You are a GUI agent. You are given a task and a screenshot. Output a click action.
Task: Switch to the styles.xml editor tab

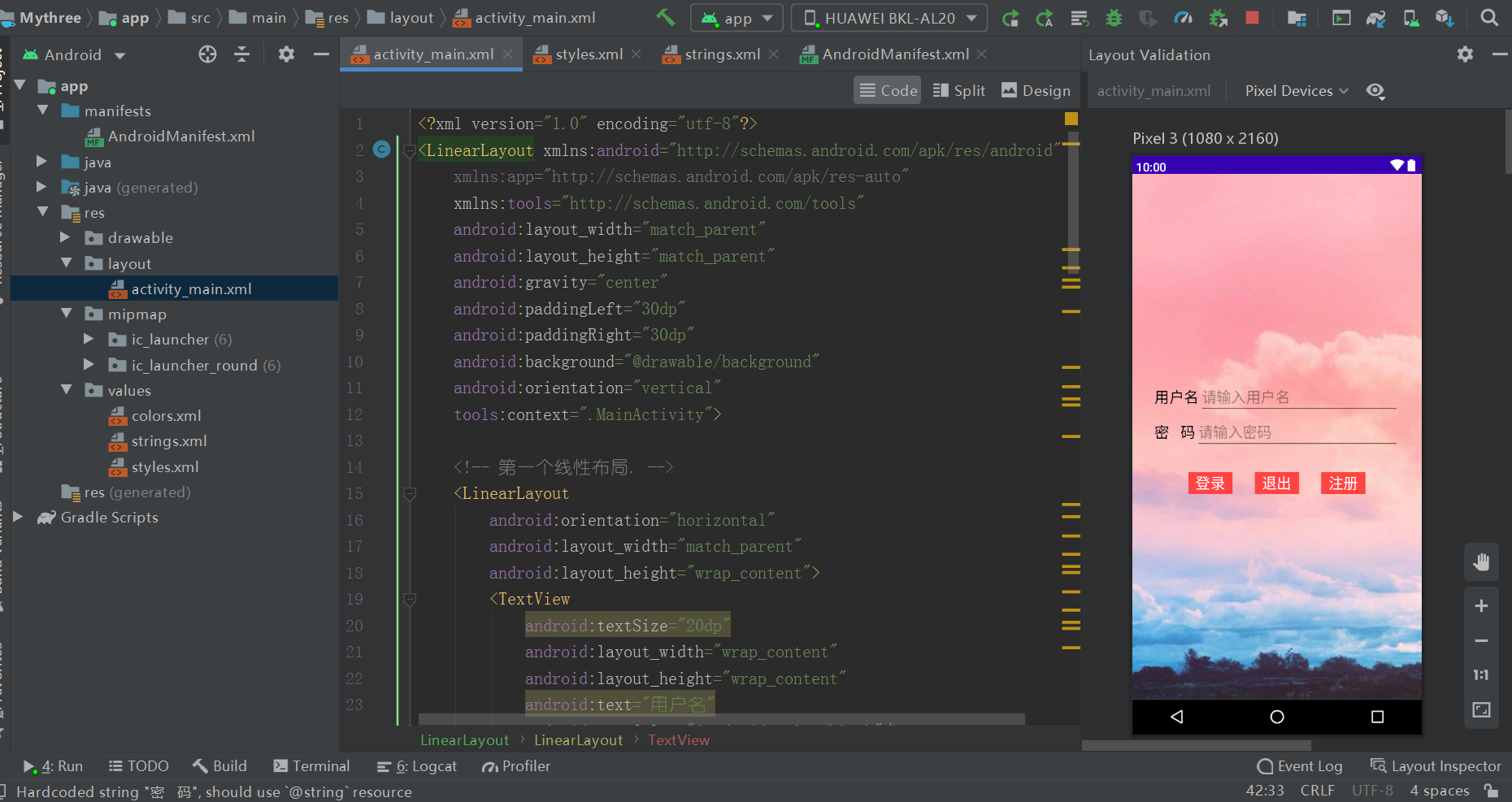[x=588, y=54]
